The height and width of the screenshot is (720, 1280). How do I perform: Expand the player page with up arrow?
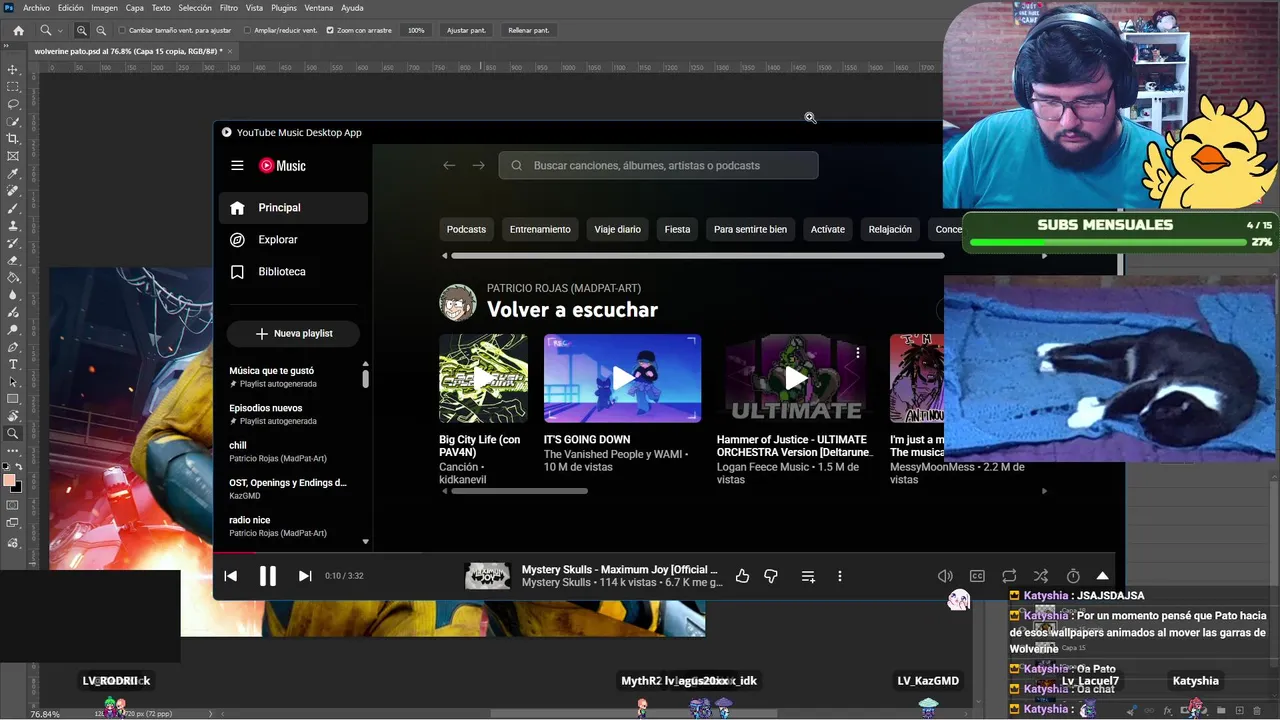(x=1102, y=576)
